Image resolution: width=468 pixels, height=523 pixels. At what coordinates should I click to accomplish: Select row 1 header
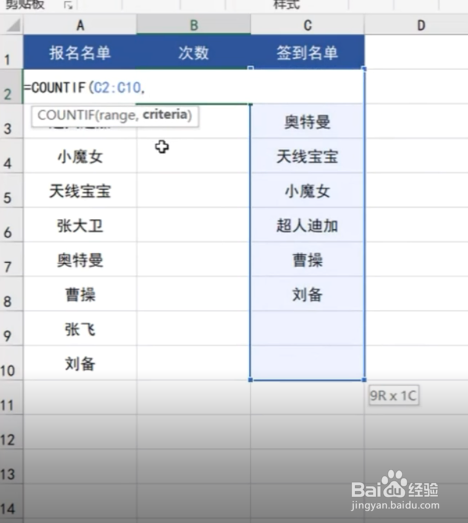coord(11,52)
